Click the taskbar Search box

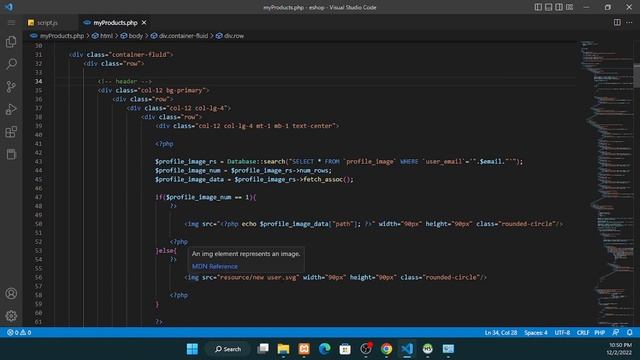tap(228, 349)
